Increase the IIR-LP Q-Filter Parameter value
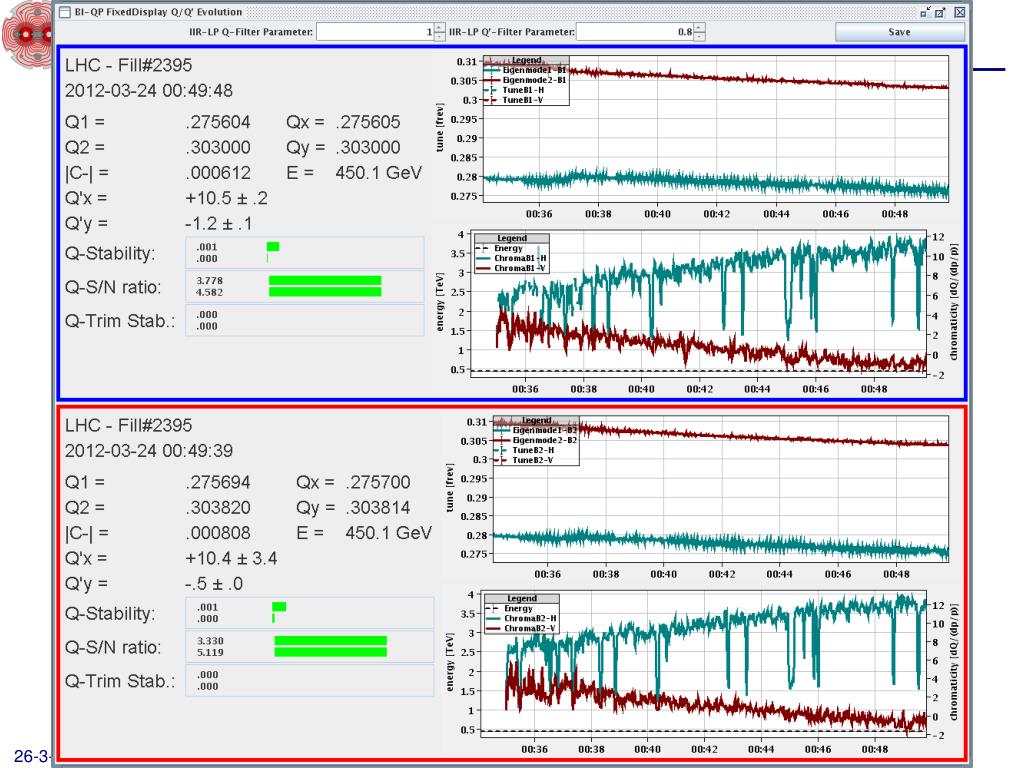Image resolution: width=1024 pixels, height=768 pixels. point(441,28)
